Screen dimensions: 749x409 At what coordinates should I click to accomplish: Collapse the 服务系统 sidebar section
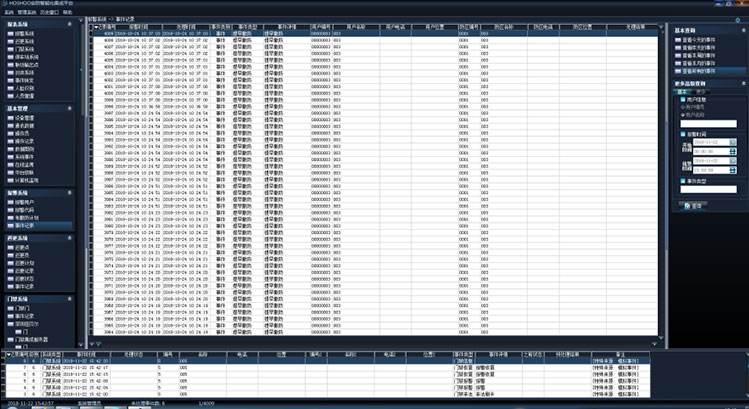tap(70, 21)
